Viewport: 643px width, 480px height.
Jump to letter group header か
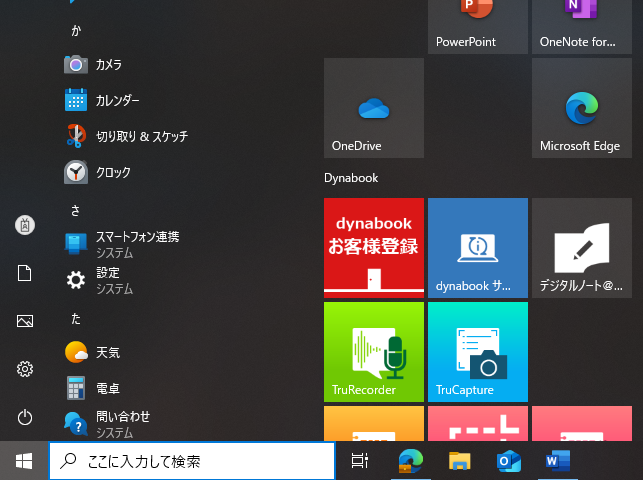point(76,30)
